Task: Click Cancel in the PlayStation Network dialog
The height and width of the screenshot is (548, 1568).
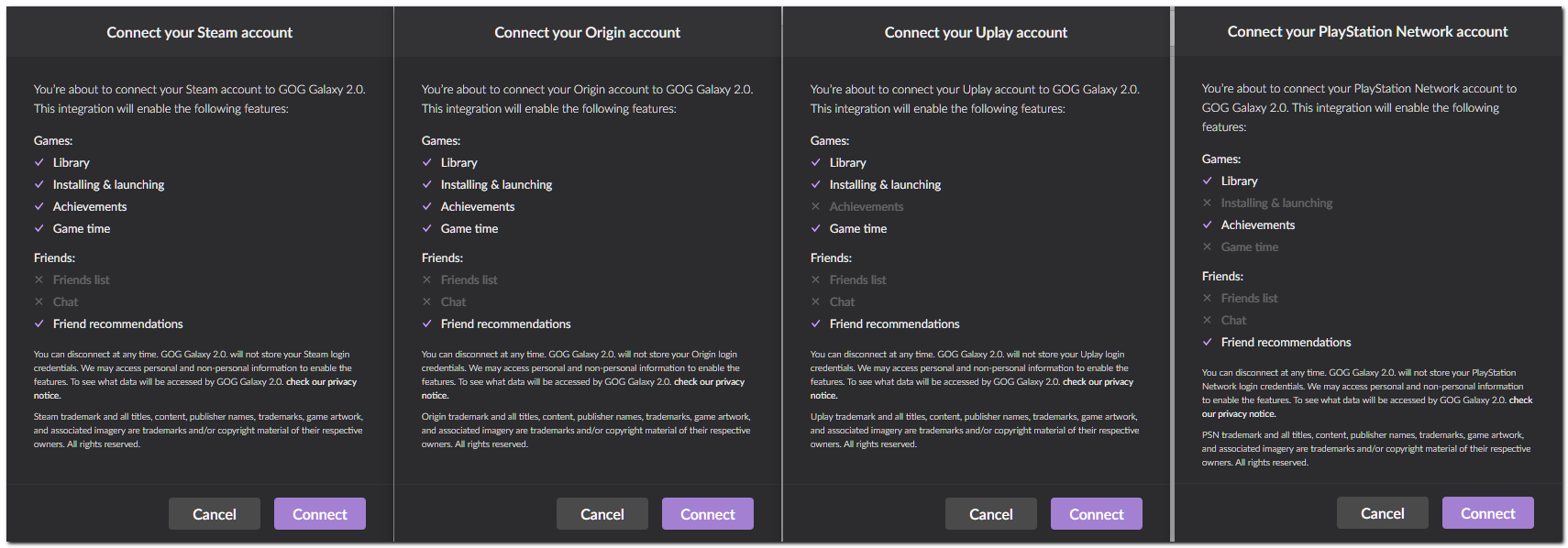Action: coord(1382,513)
